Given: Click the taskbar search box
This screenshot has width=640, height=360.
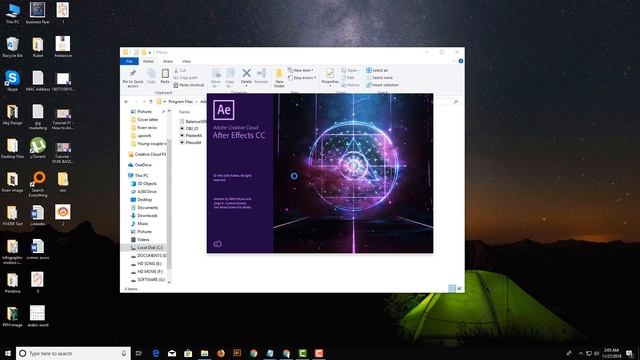Looking at the screenshot, I should 73,353.
